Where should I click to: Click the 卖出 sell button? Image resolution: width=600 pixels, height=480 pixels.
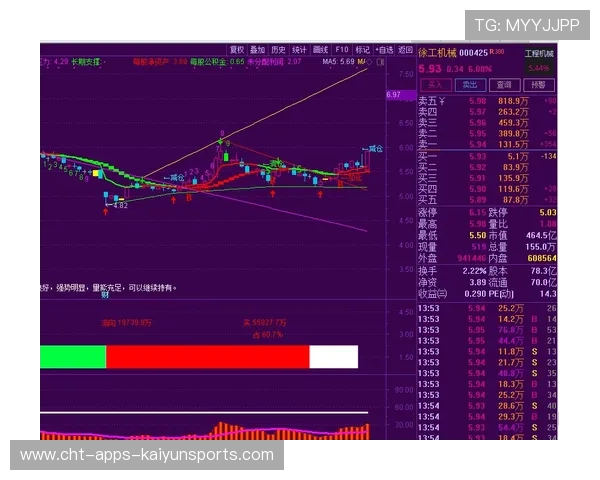468,85
